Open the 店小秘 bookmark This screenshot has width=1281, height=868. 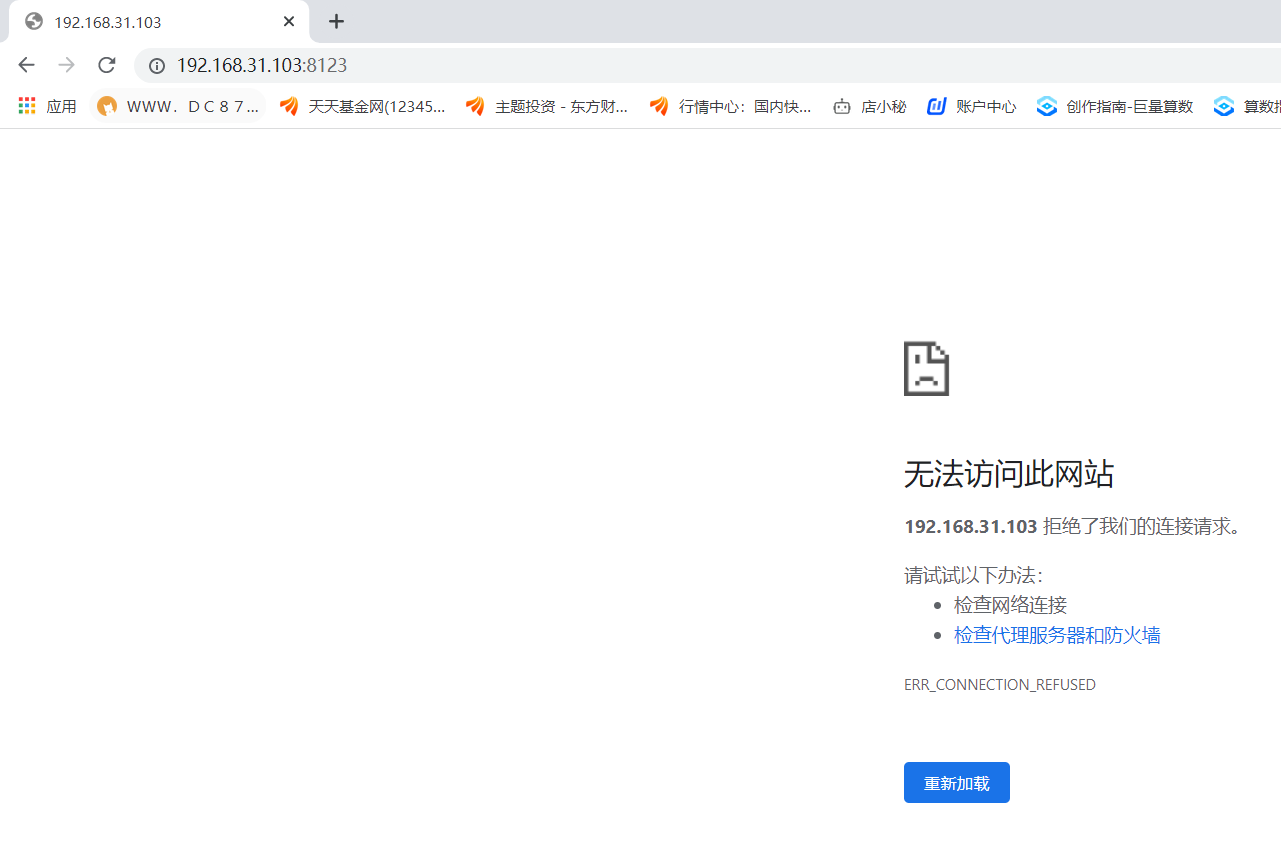[x=870, y=106]
